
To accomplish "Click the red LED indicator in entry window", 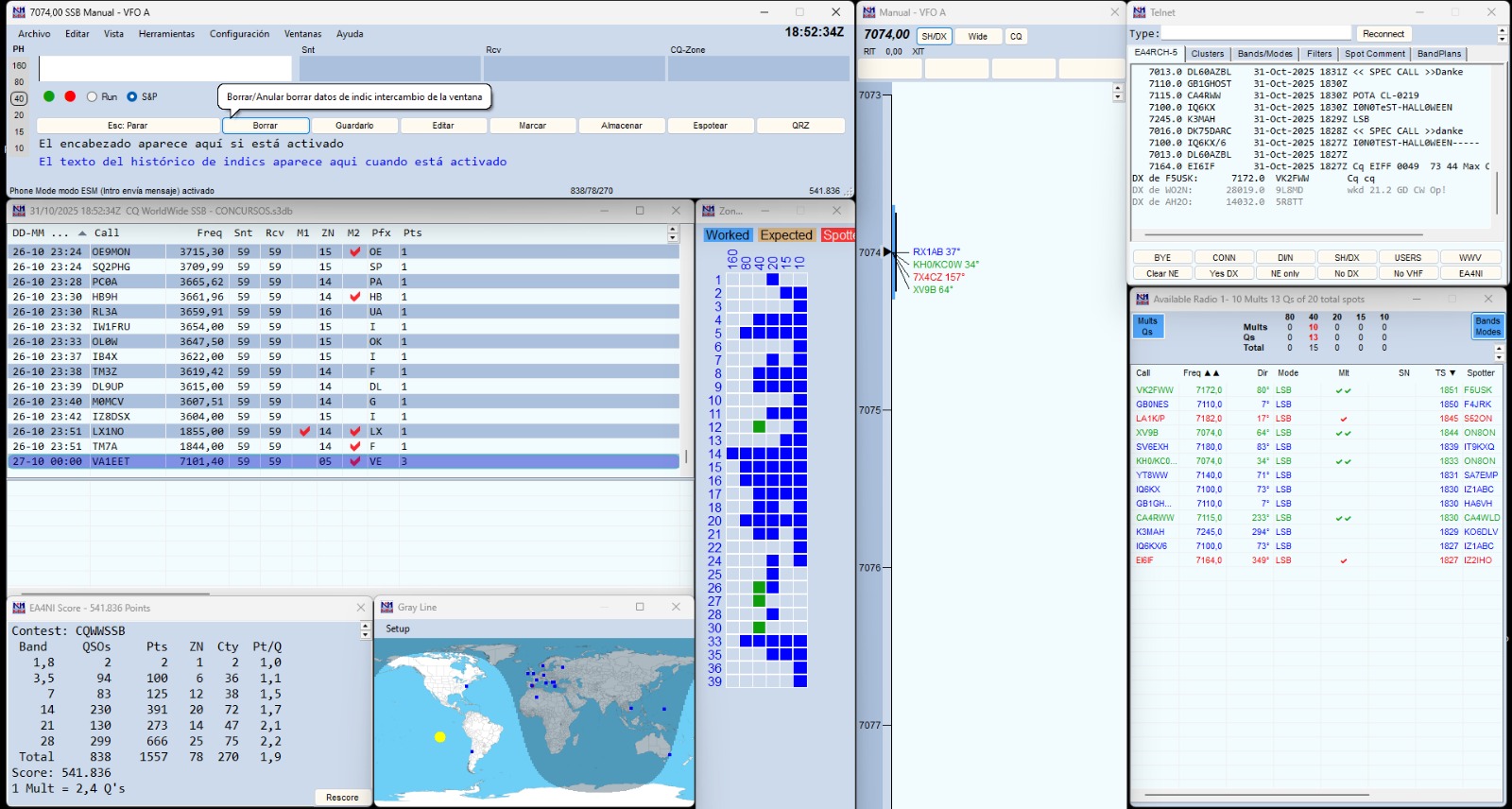I will [x=70, y=96].
